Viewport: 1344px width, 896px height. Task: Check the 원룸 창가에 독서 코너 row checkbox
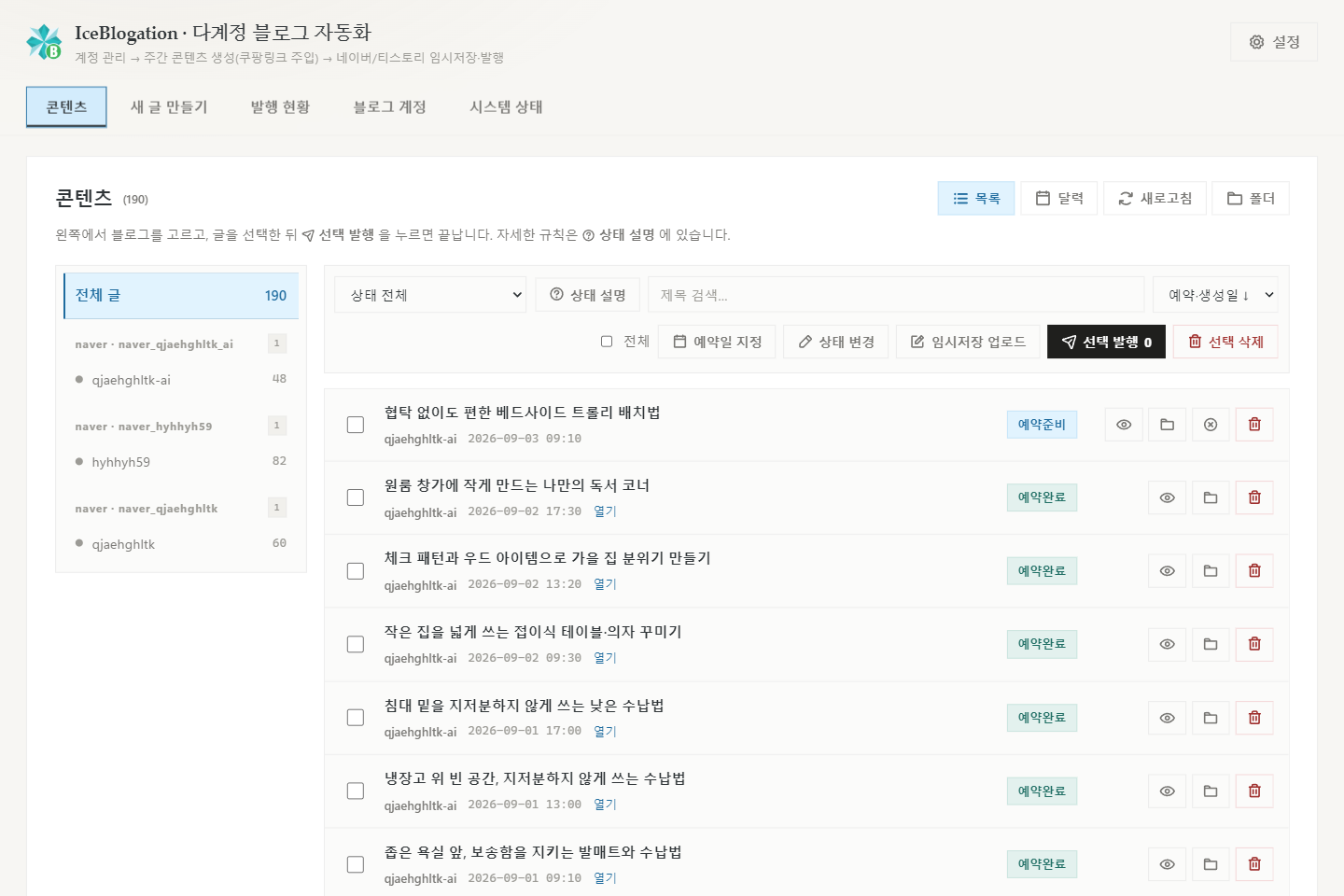coord(356,497)
